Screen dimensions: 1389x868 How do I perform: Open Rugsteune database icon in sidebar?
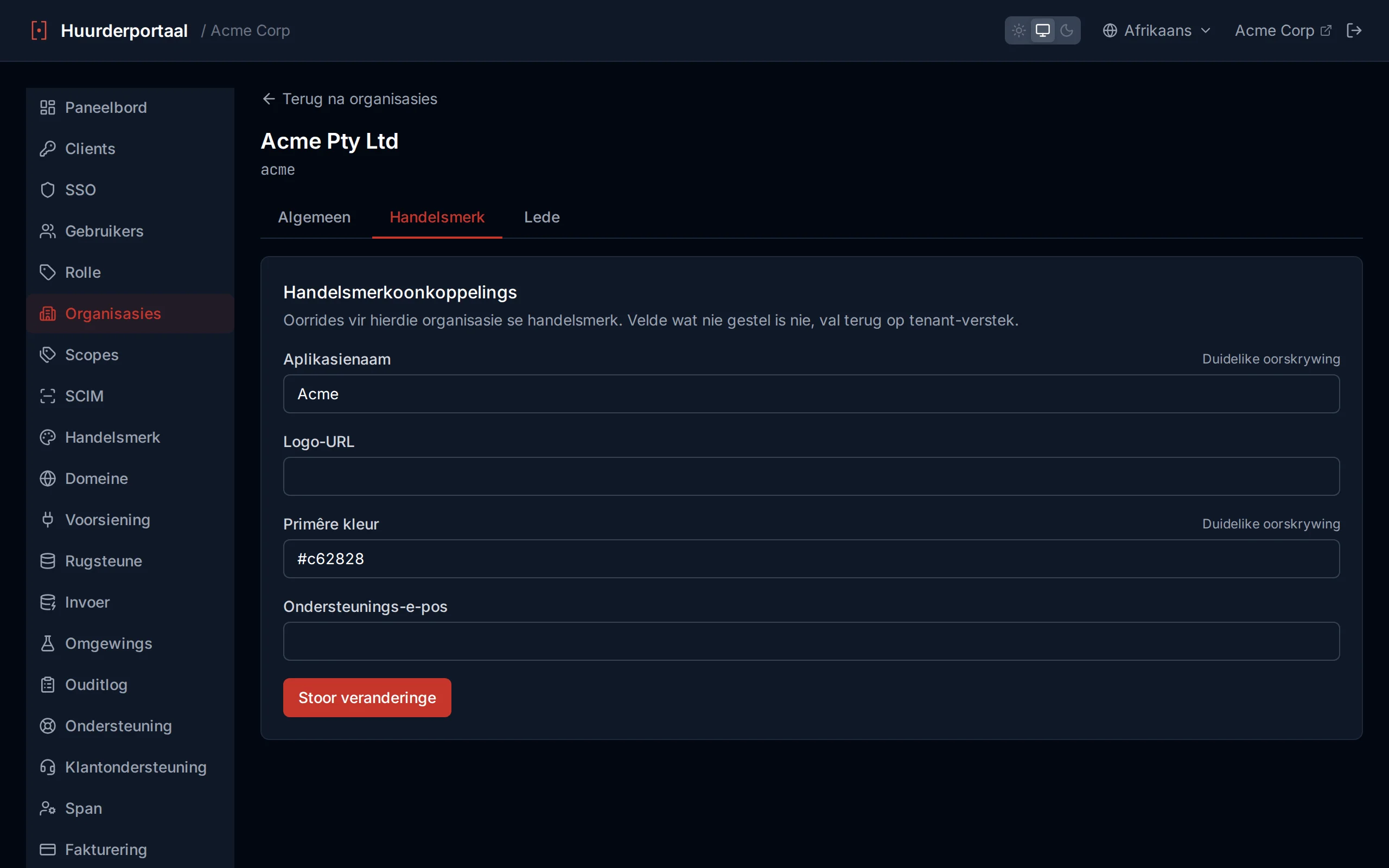(x=48, y=561)
